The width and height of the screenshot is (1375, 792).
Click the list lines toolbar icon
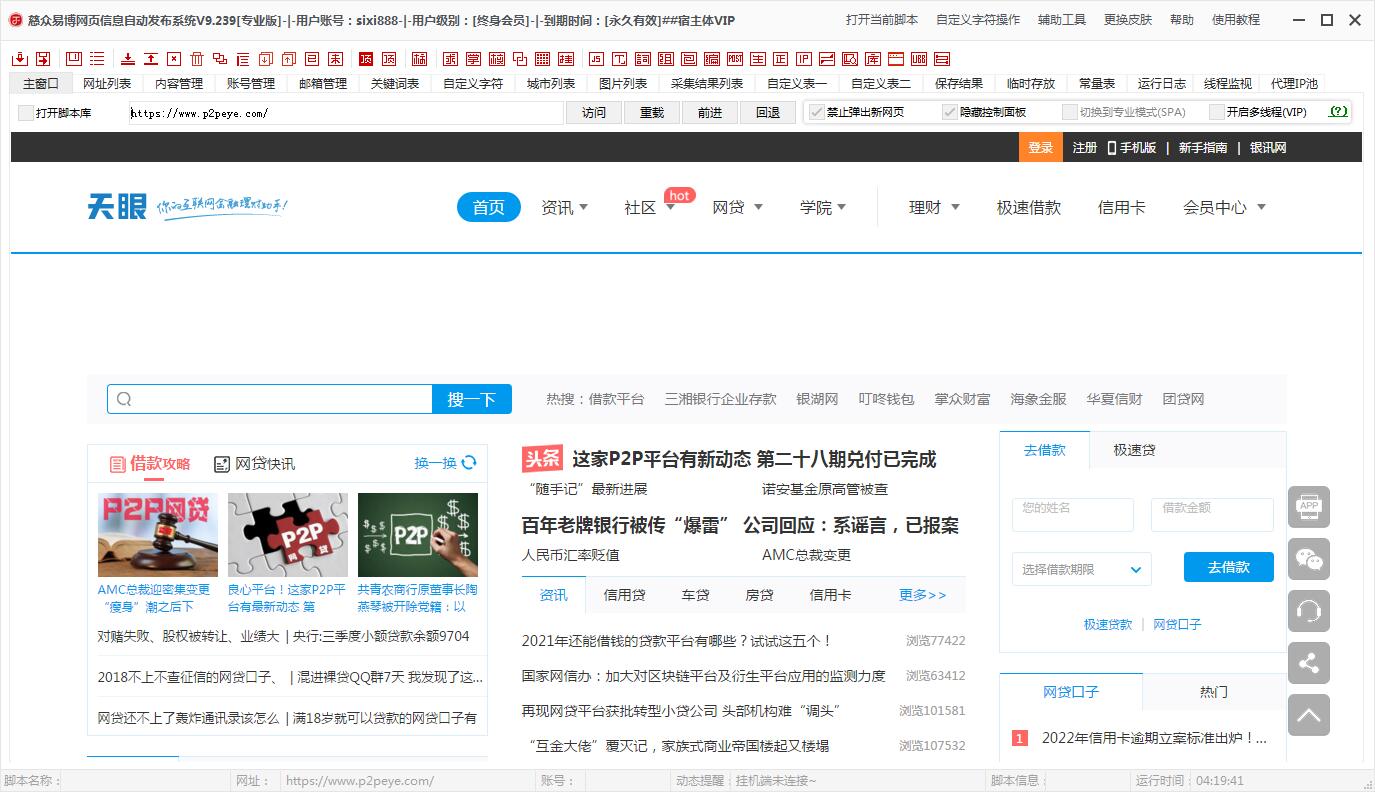(x=97, y=59)
